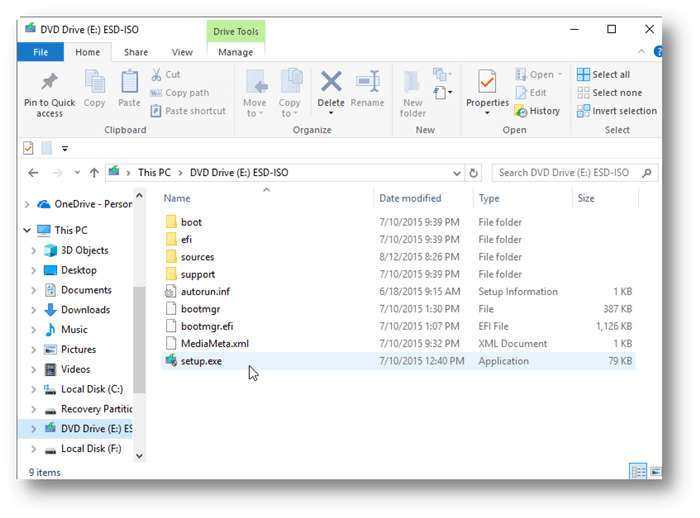Click navigation pane scroll down arrow
The width and height of the screenshot is (700, 518).
click(139, 456)
